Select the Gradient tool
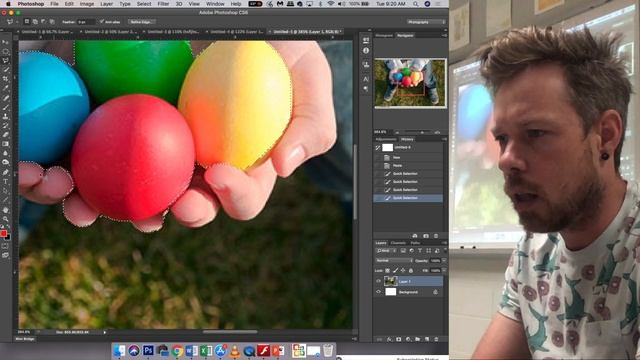The height and width of the screenshot is (360, 640). coord(6,144)
